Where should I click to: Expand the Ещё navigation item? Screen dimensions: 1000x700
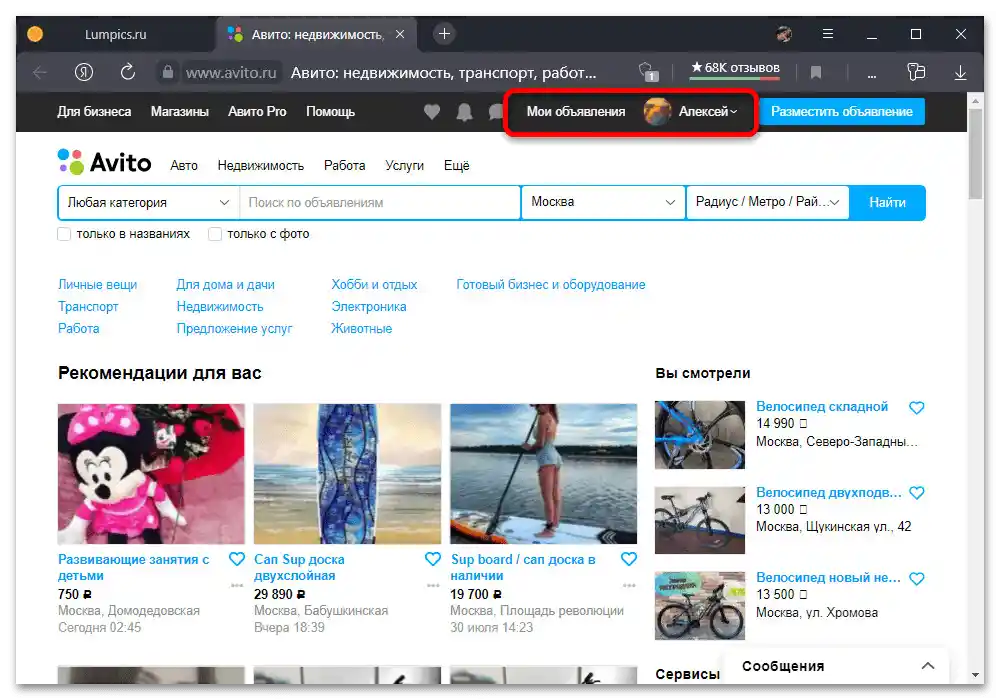[457, 166]
